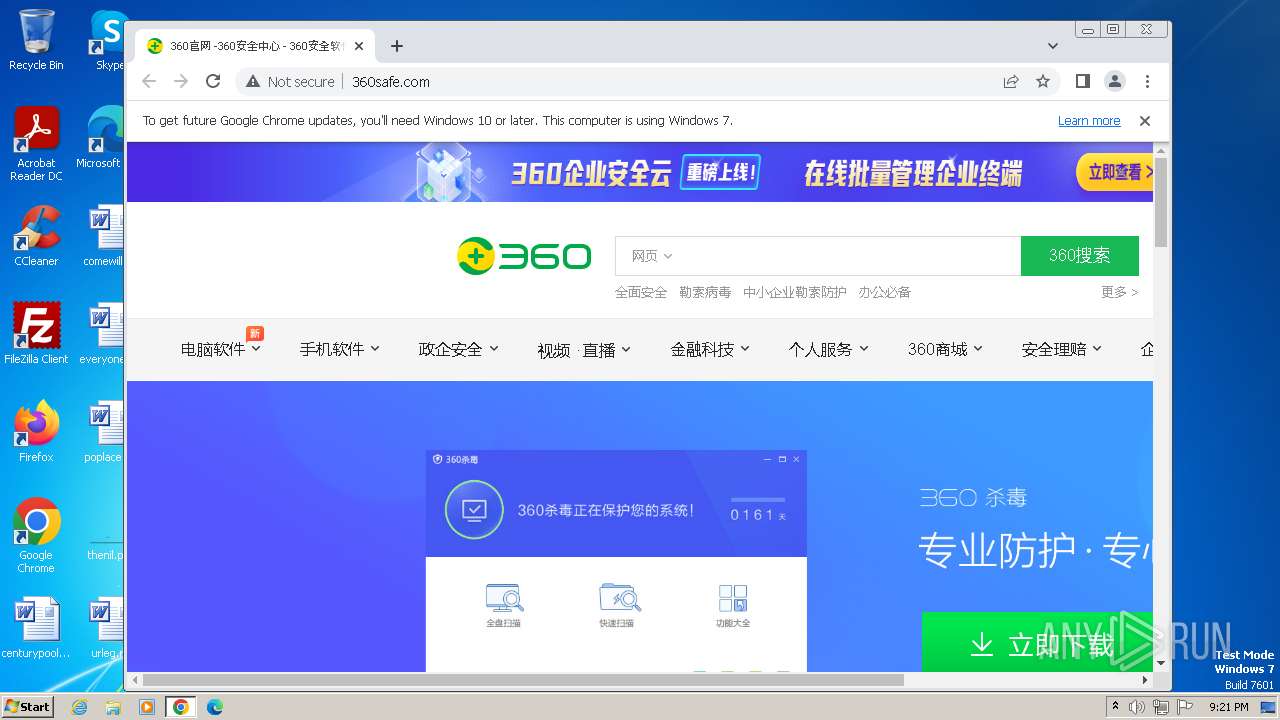Bookmark this page with star icon
This screenshot has width=1280, height=720.
1043,81
